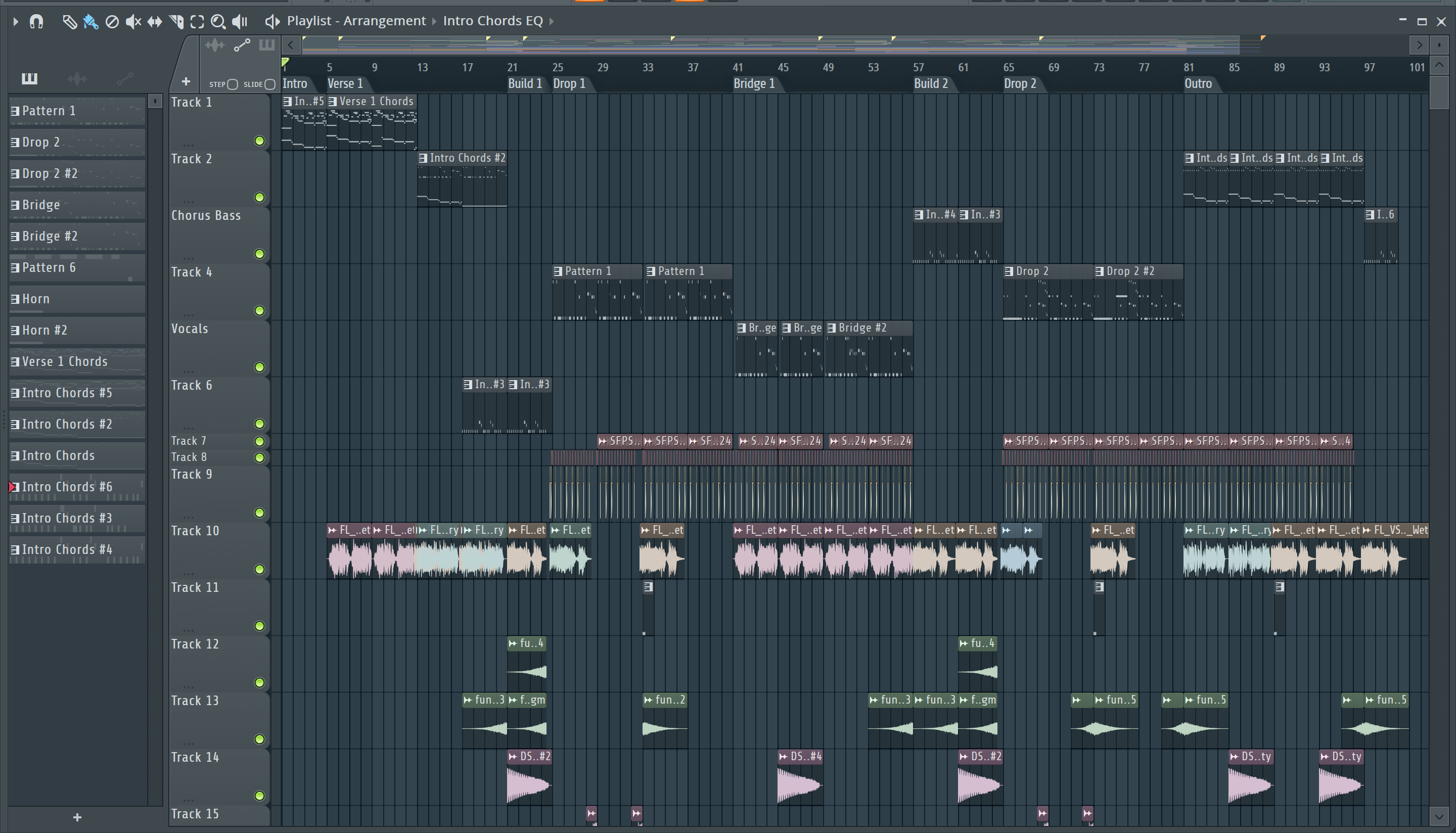Select Horn #2 pattern in picker
This screenshot has width=1456, height=833.
tap(77, 331)
